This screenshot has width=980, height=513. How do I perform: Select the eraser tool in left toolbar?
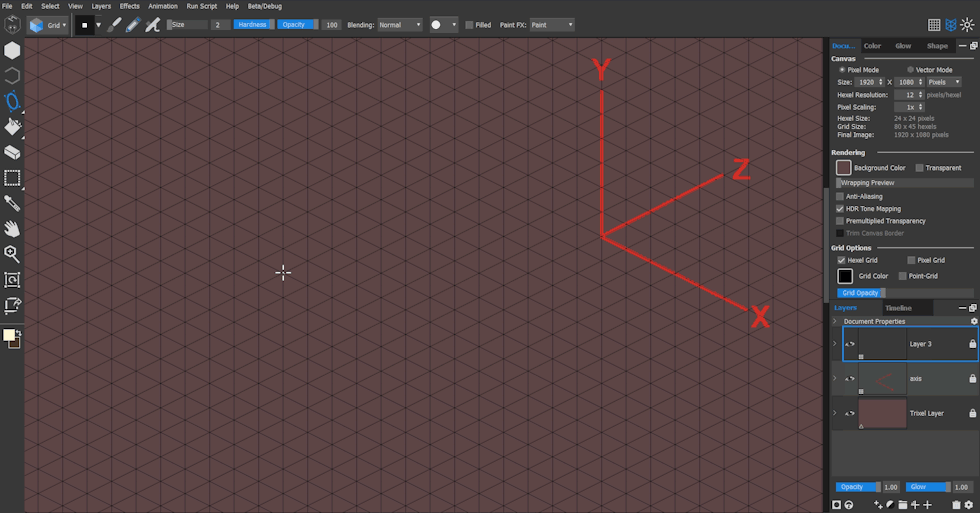coord(13,152)
